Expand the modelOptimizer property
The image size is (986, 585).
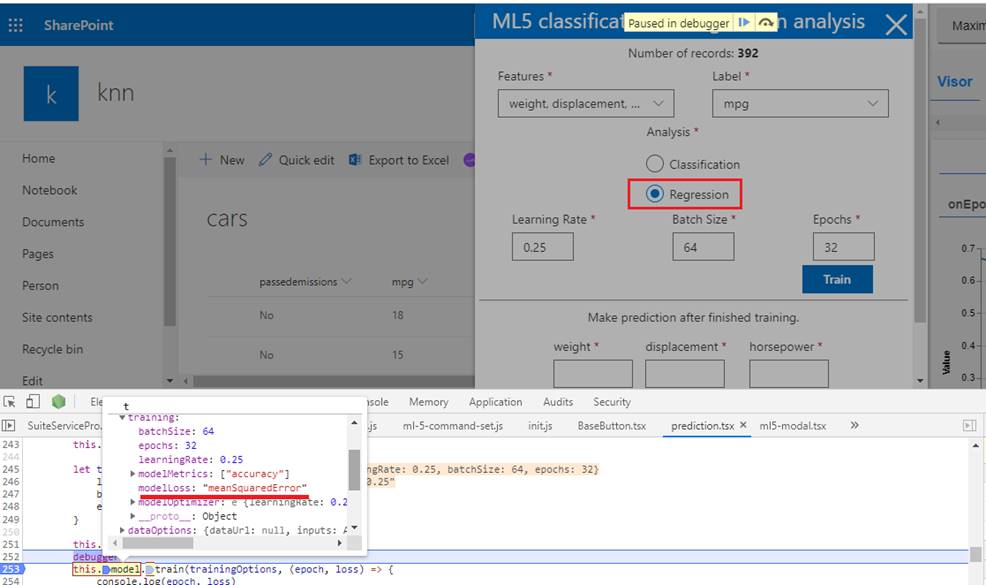click(133, 502)
